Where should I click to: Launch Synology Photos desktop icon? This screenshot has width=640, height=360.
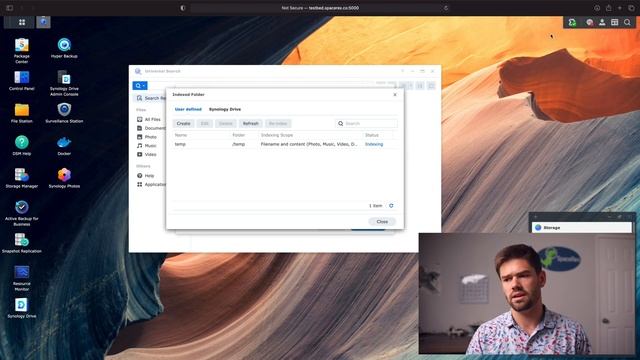tap(64, 178)
